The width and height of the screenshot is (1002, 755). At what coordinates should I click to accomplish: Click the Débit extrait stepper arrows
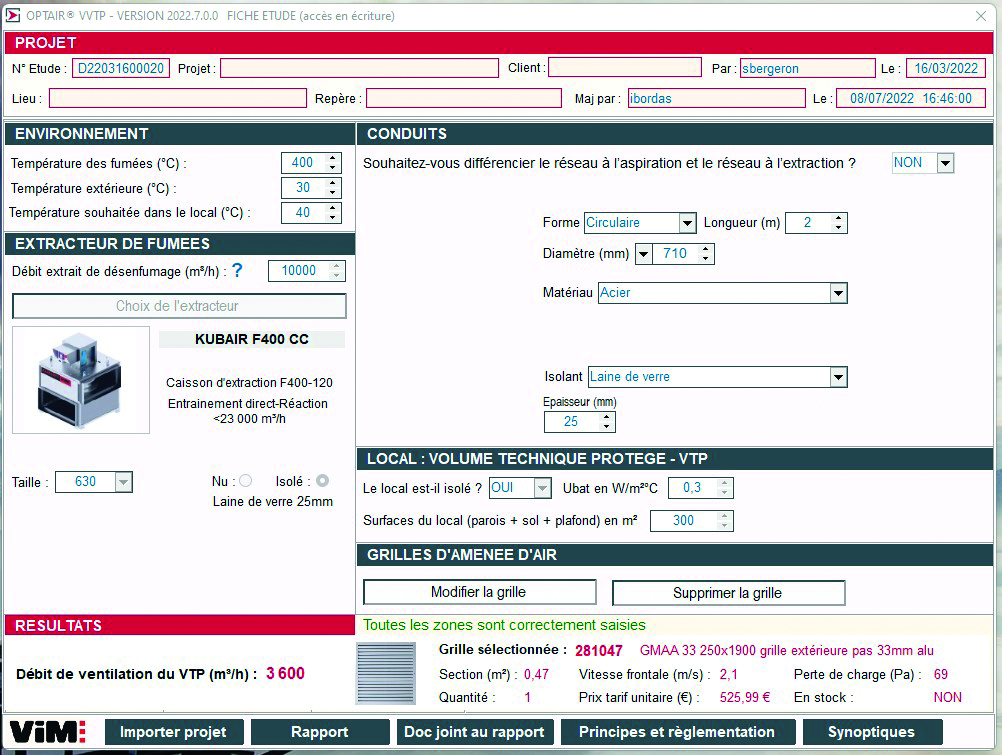point(336,271)
